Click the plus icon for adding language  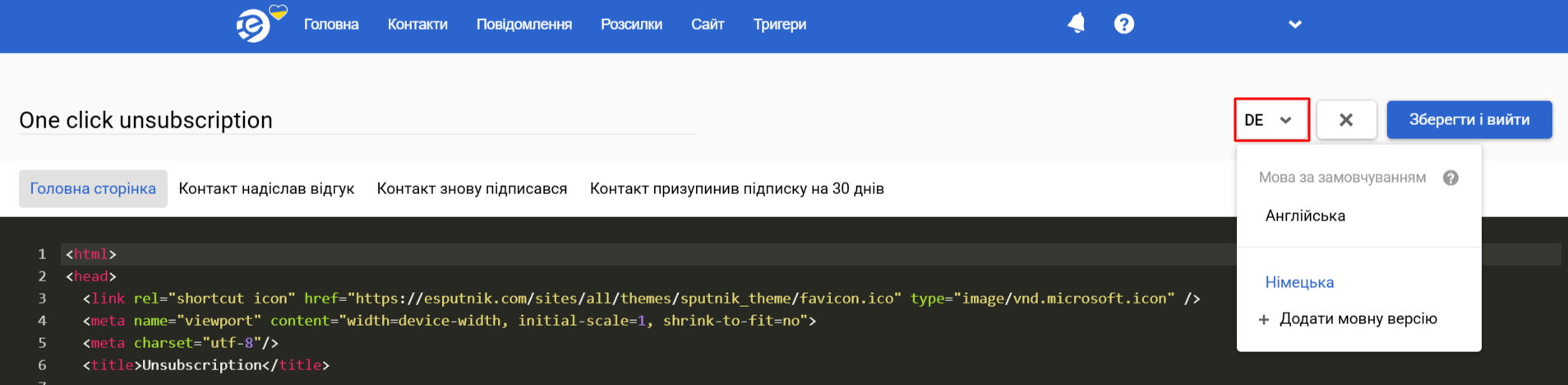tap(1264, 319)
